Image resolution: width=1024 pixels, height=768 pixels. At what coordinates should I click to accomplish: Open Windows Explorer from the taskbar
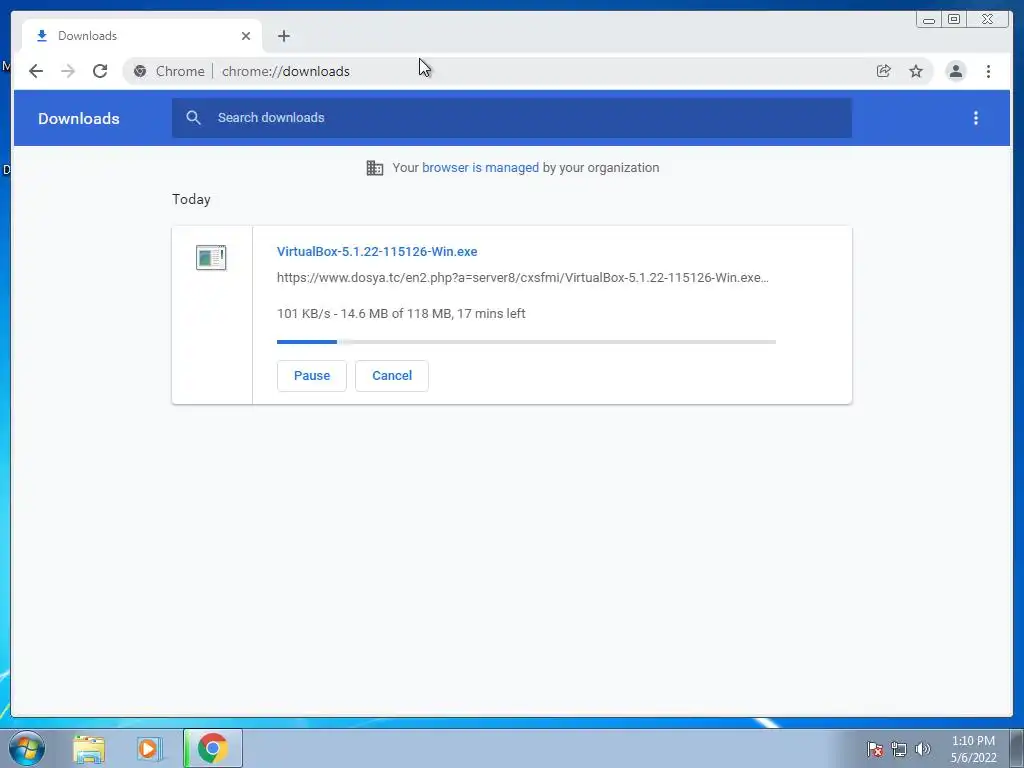[89, 748]
